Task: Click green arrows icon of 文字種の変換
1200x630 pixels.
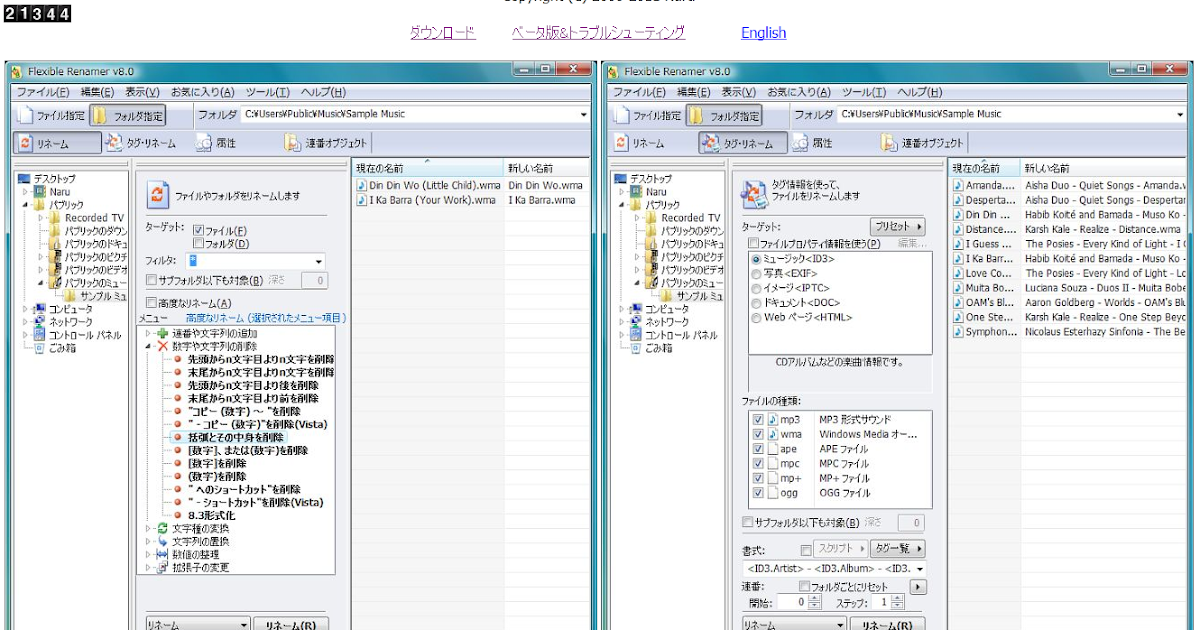Action: 163,528
